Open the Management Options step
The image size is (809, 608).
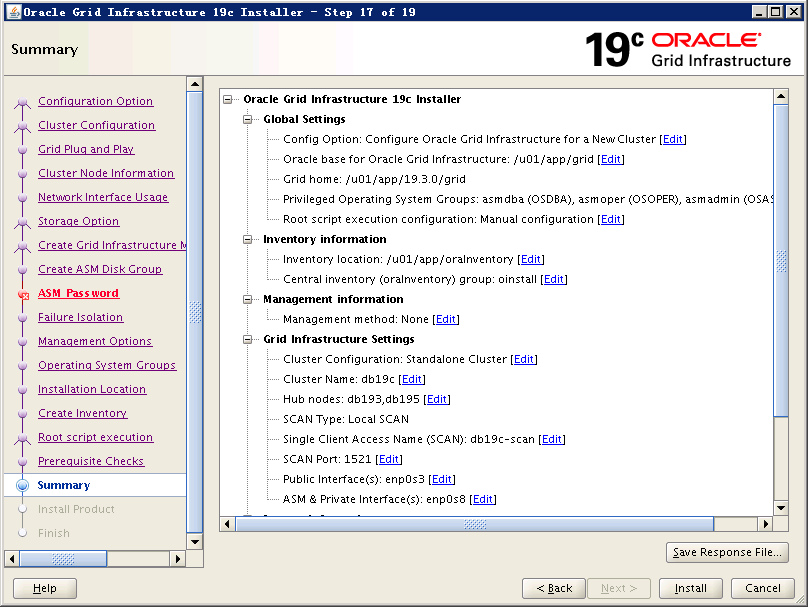[x=95, y=341]
